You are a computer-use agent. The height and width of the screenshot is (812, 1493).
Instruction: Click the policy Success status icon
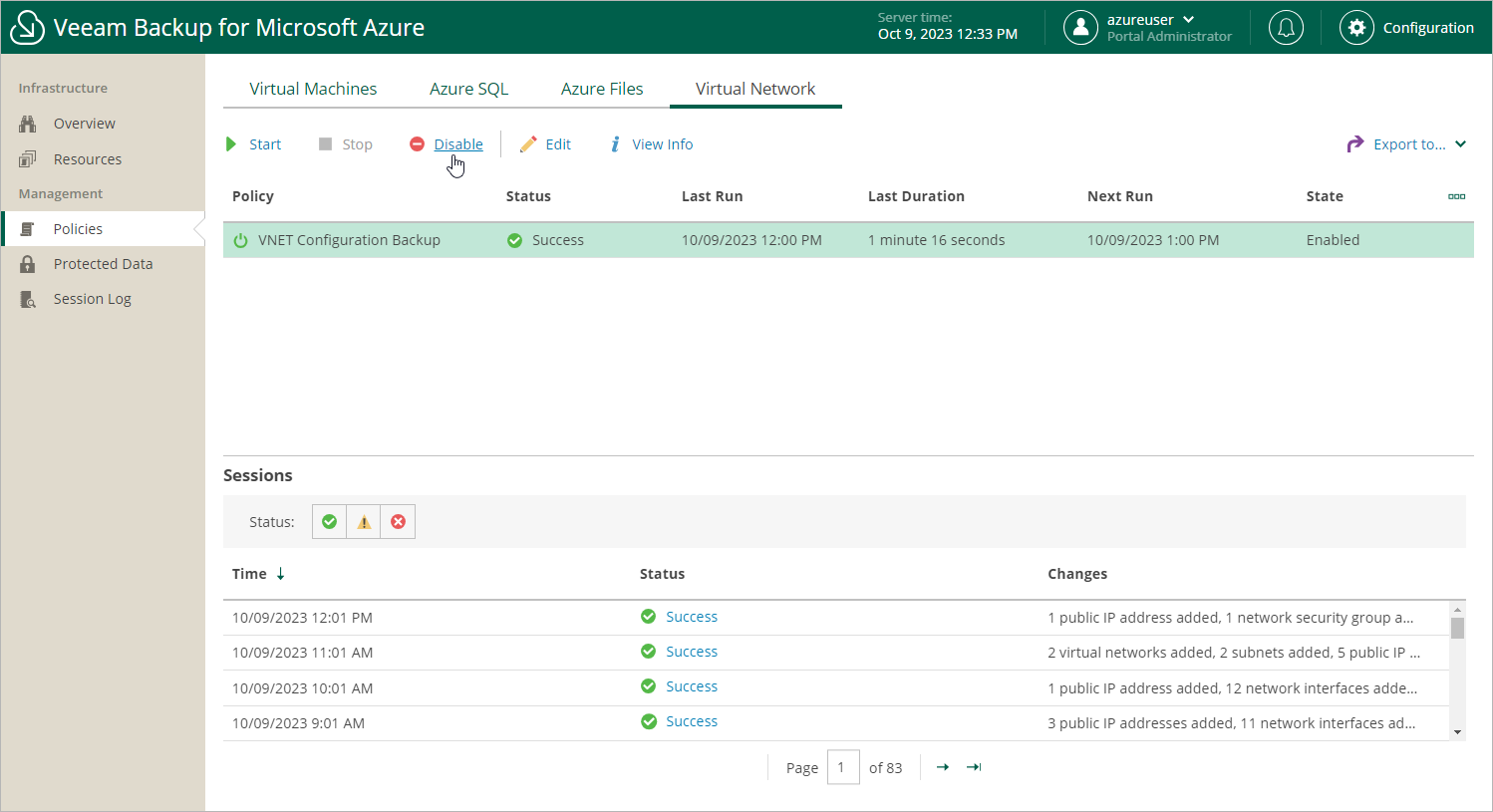point(514,240)
